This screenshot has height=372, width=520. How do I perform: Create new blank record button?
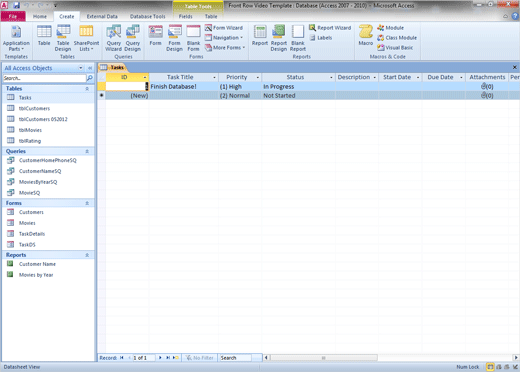click(176, 358)
